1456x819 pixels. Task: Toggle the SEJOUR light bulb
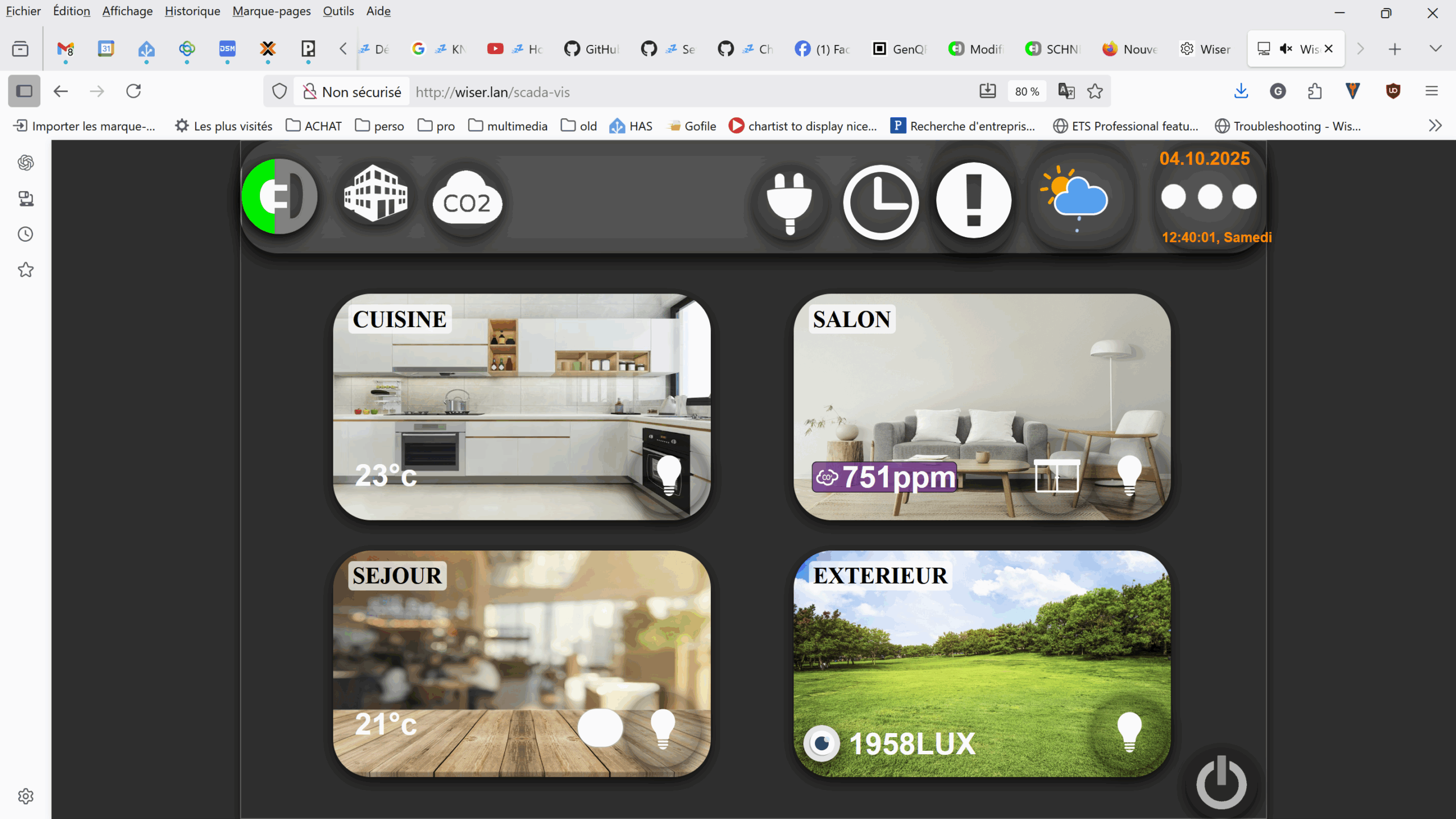click(663, 728)
